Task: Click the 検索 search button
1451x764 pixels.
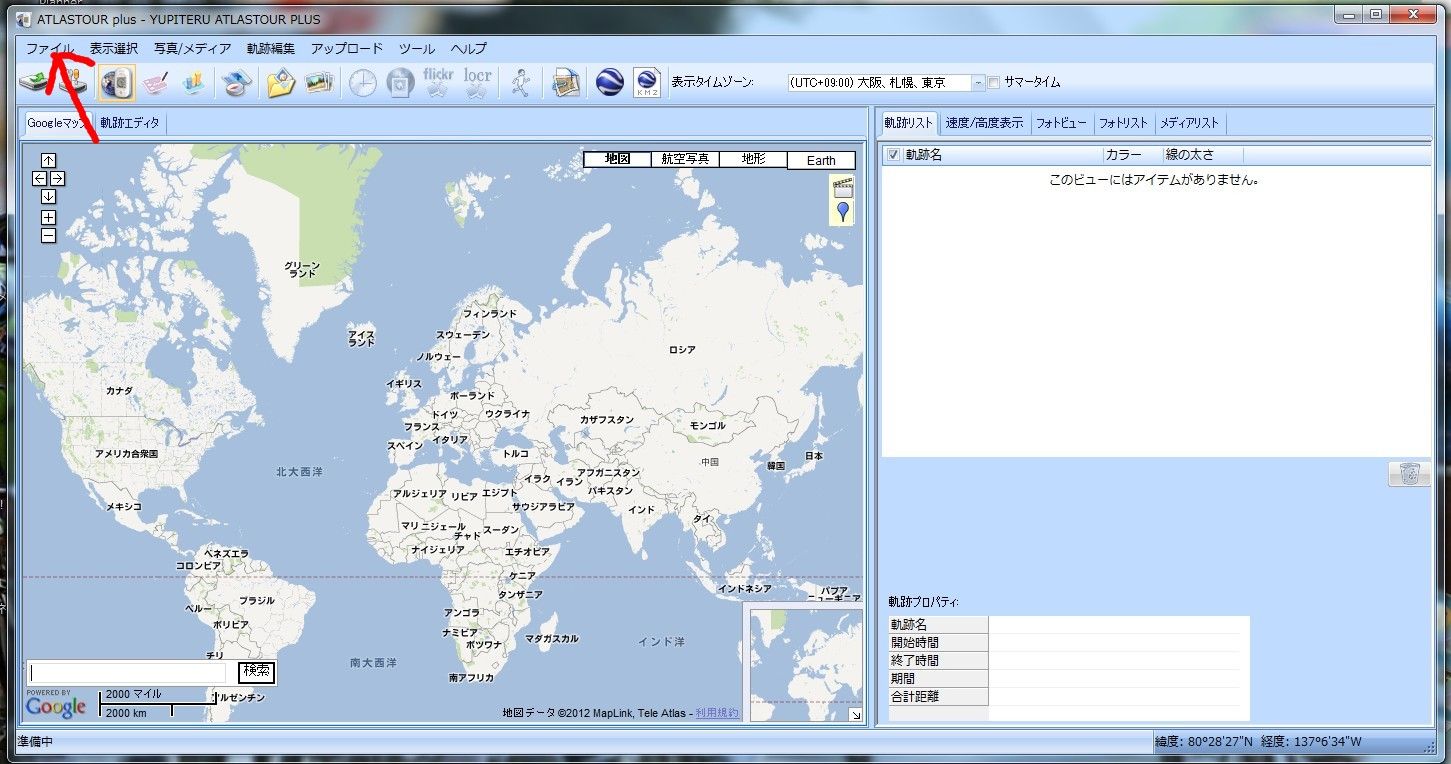Action: click(x=257, y=671)
